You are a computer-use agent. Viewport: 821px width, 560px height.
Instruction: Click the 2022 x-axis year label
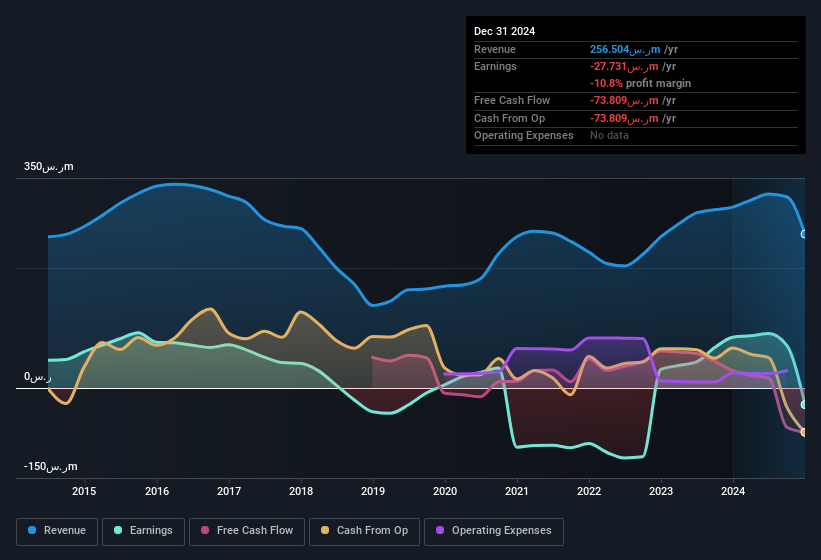point(589,491)
